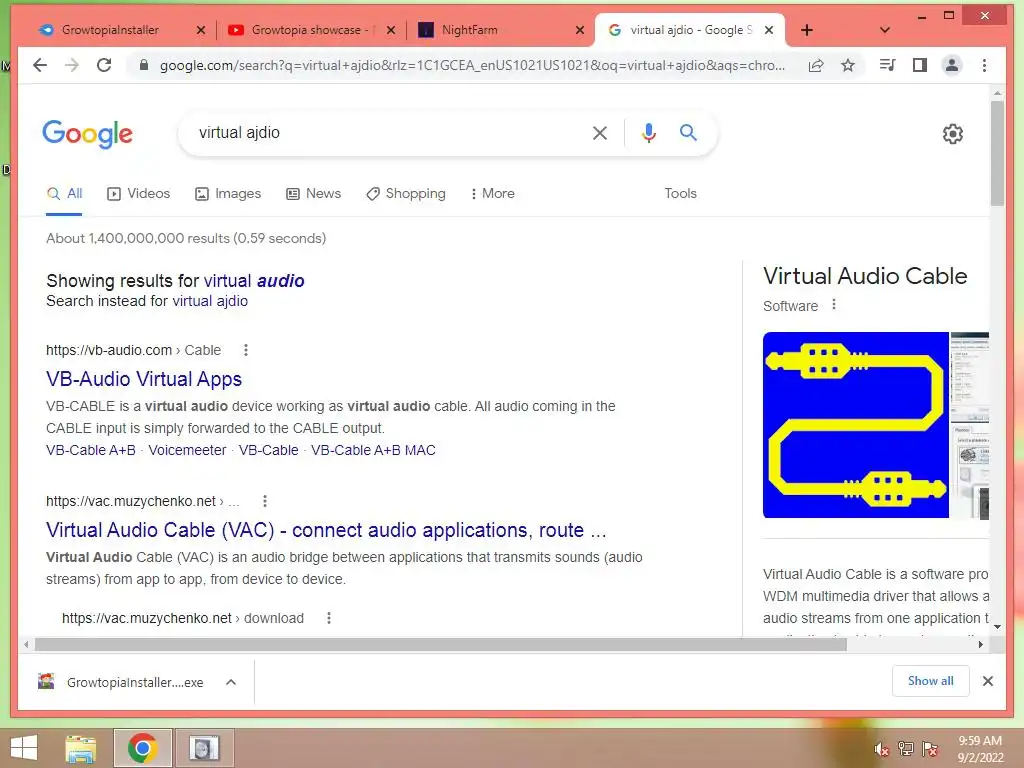
Task: Open a new browser tab
Action: coord(807,30)
